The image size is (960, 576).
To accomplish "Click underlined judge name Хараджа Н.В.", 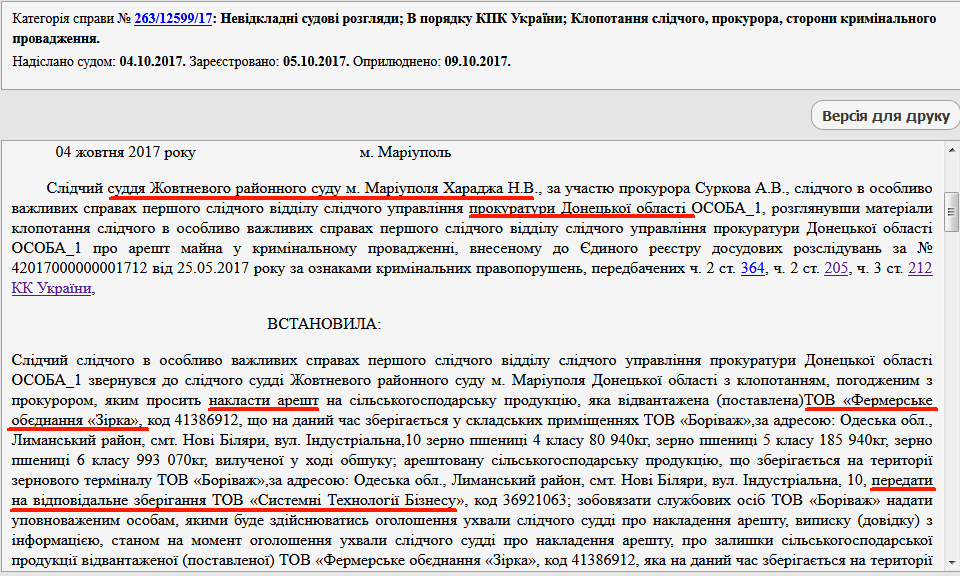I will pyautogui.click(x=497, y=187).
